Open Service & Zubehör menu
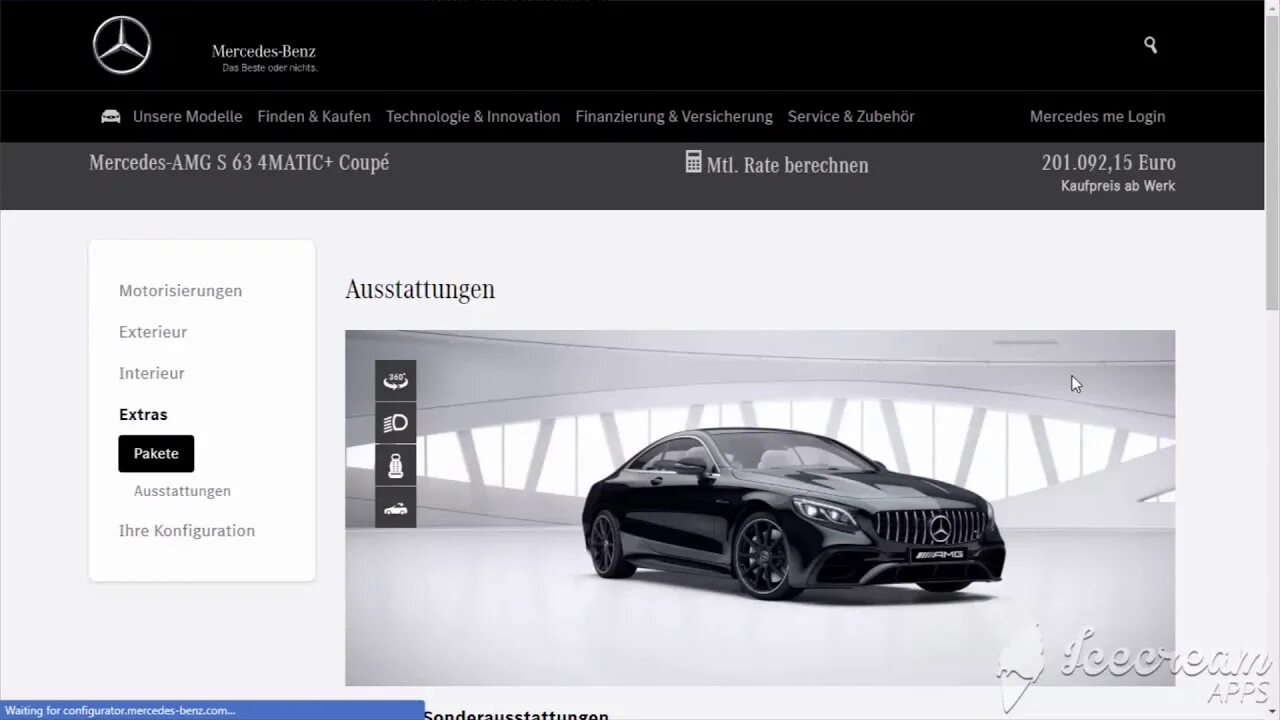Screen dimensions: 1280x720 point(851,116)
